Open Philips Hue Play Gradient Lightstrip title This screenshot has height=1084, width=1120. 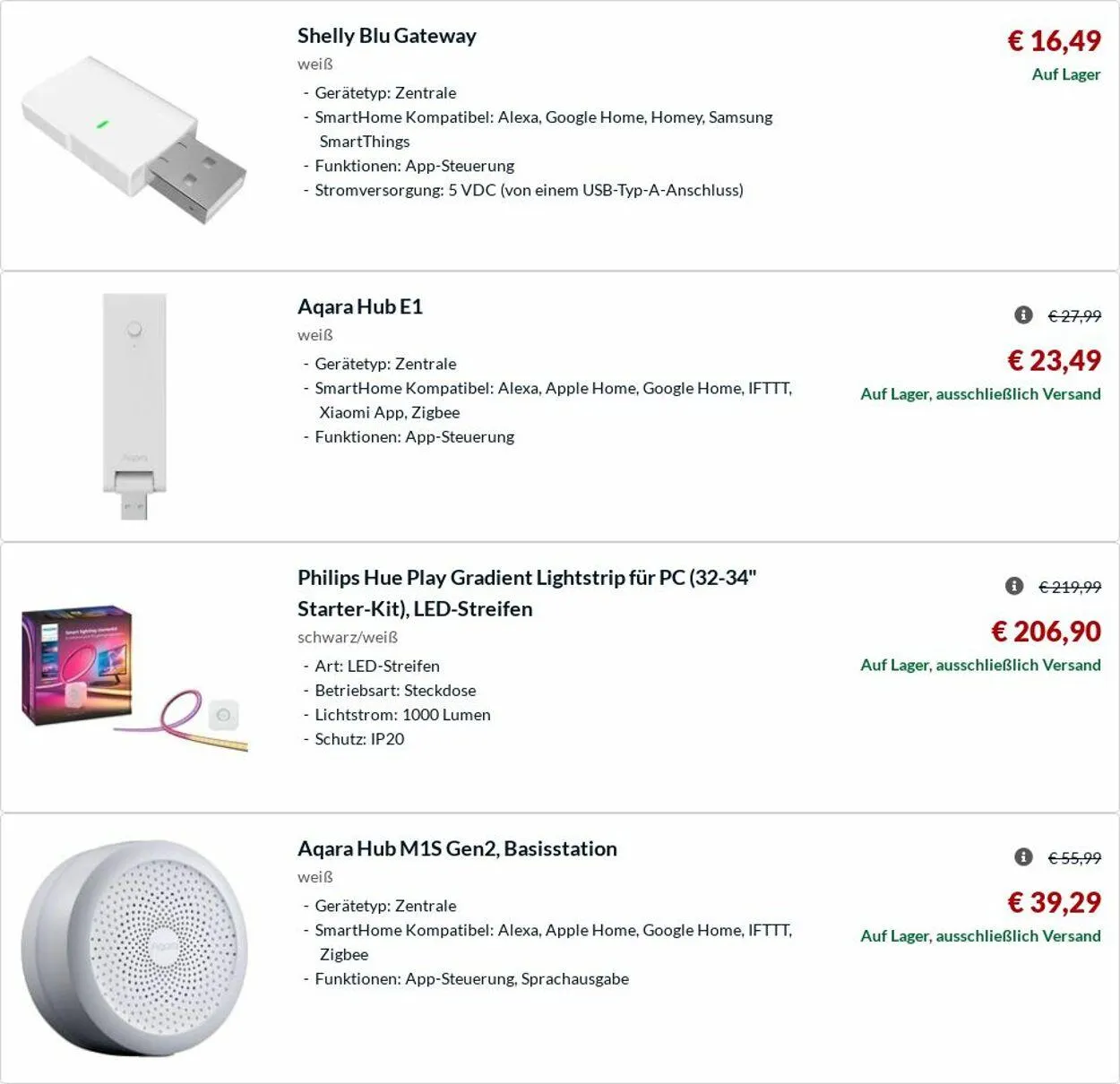click(x=527, y=592)
